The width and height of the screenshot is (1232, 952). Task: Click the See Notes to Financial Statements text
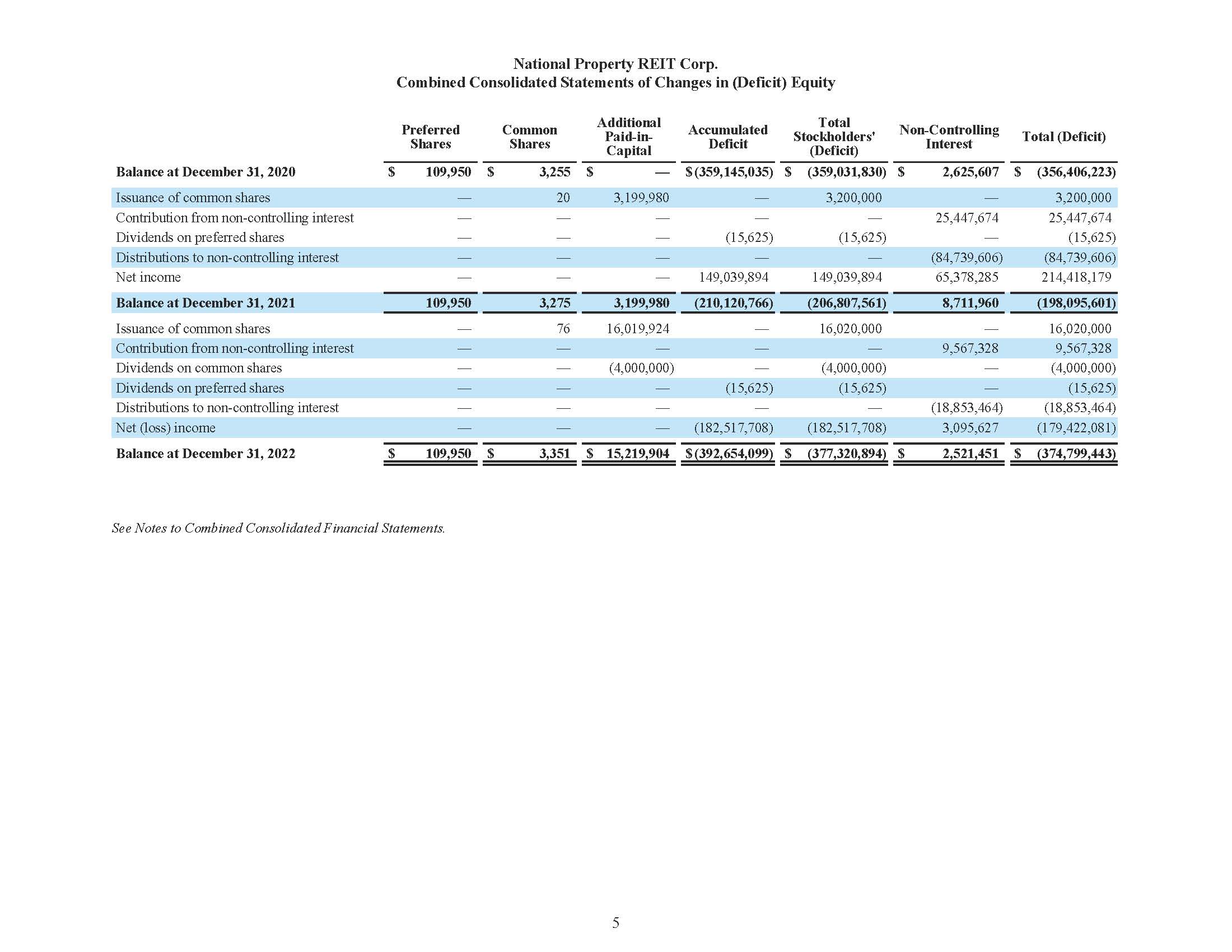(x=278, y=529)
